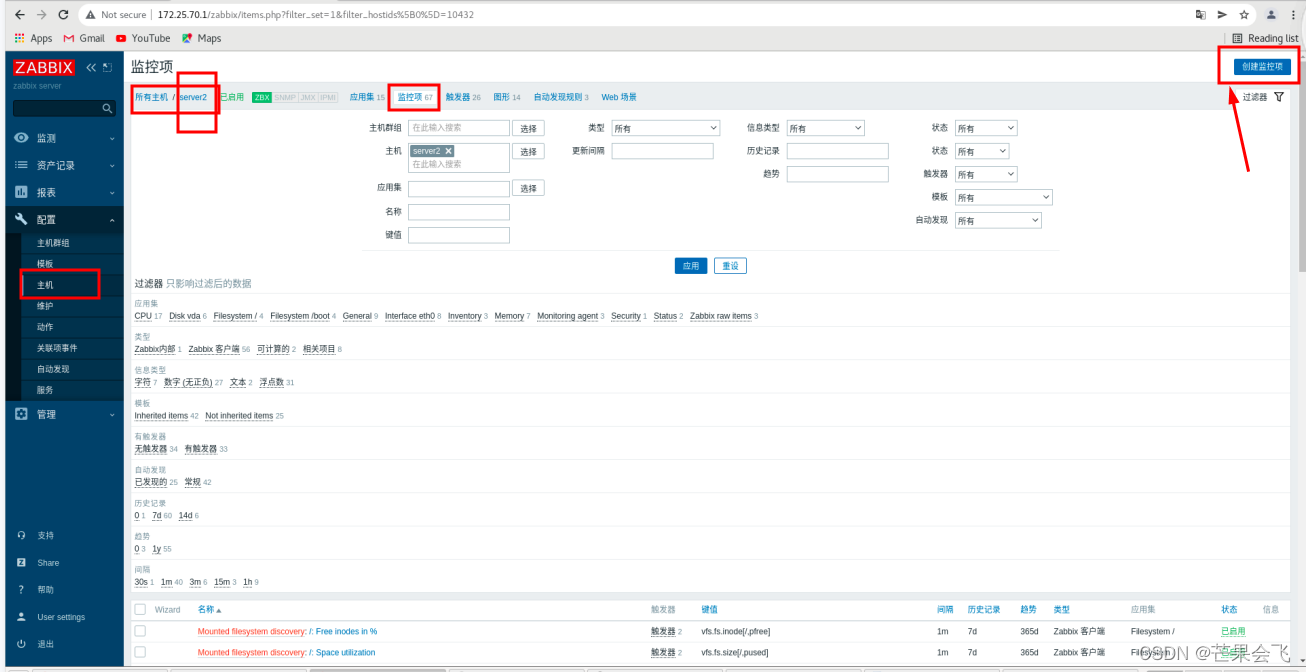Screen dimensions: 1306x672
Task: Switch to the 应用集 15 tab
Action: coord(366,97)
